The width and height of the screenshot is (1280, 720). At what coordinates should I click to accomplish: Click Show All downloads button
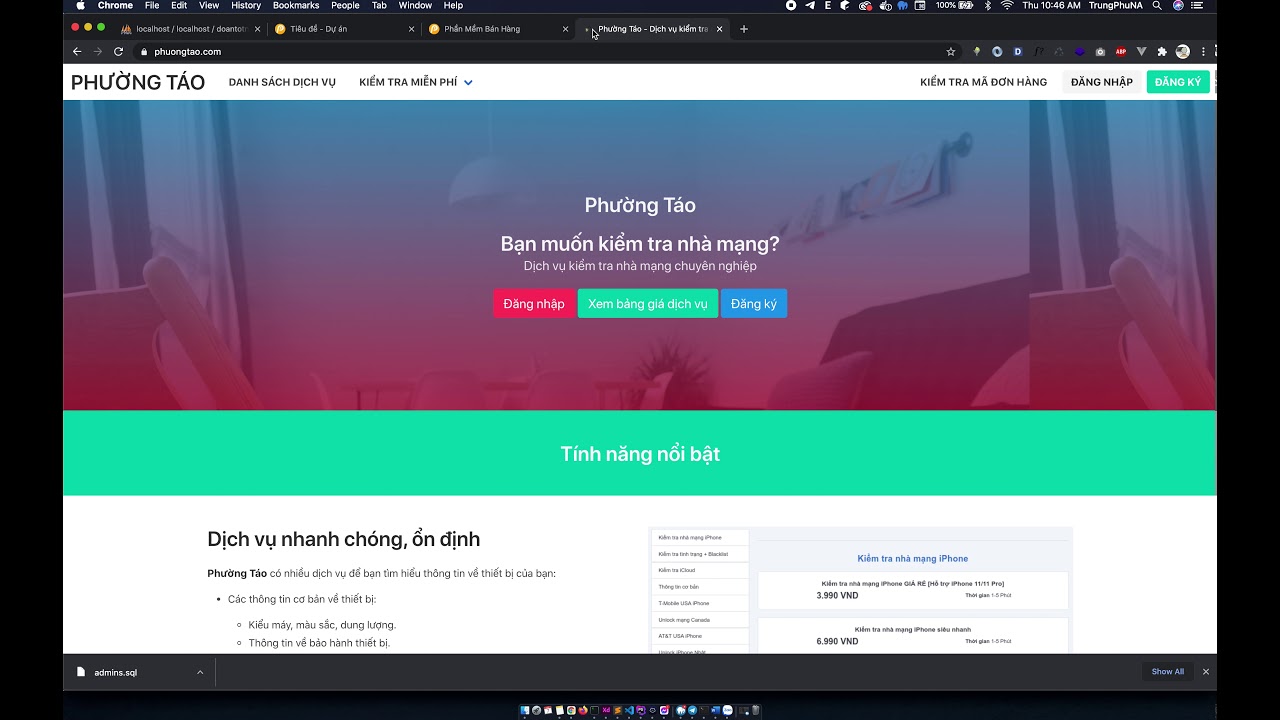point(1168,672)
